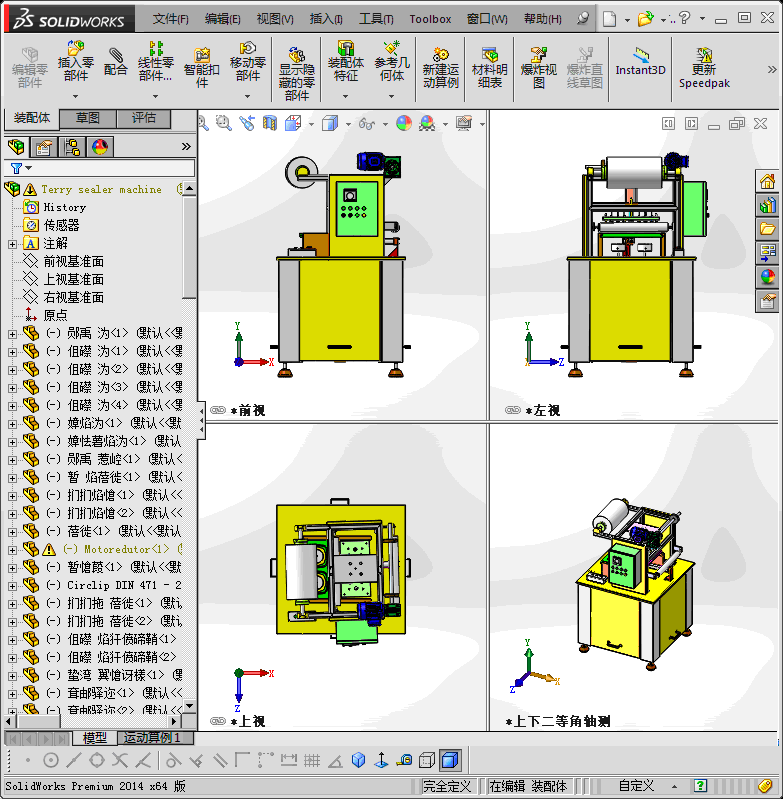The width and height of the screenshot is (783, 799).
Task: Toggle the Hide/Show Items glasses icon
Action: coord(367,123)
